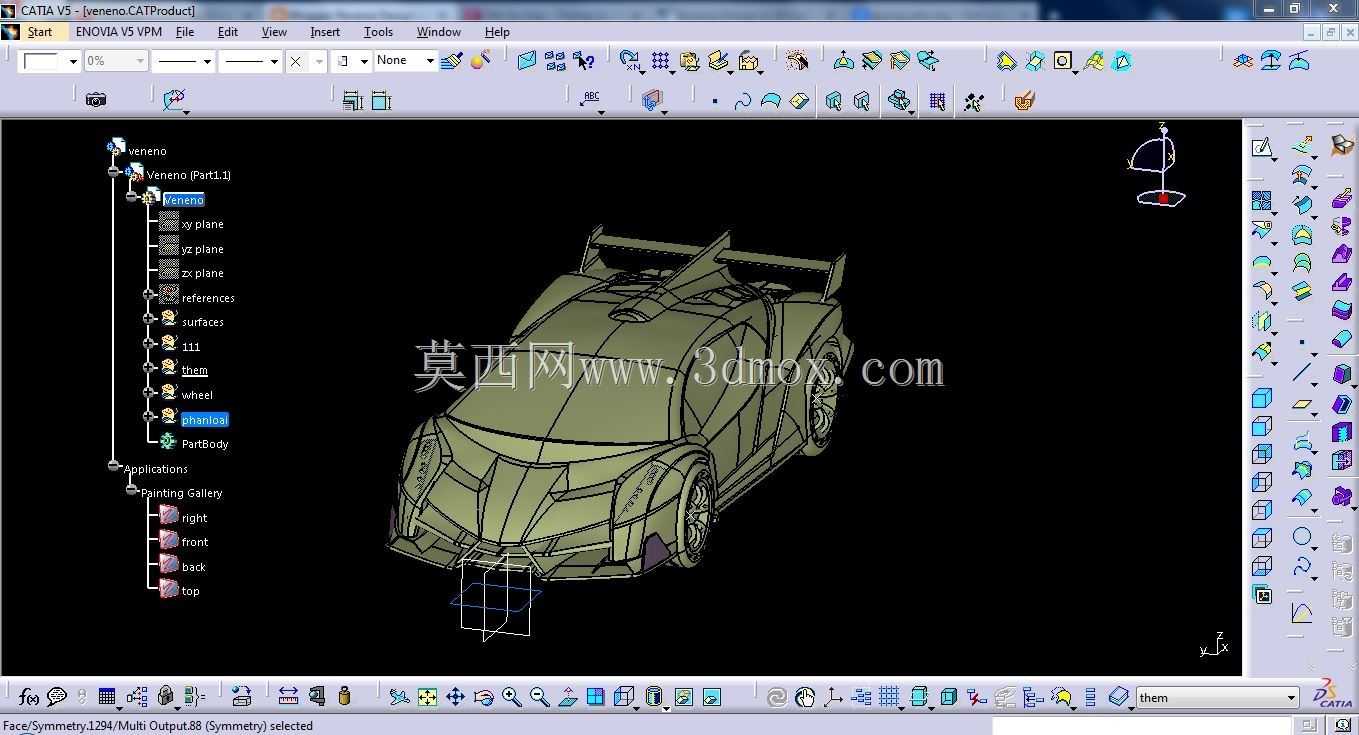
Task: Click the Fit All In icon
Action: [427, 697]
